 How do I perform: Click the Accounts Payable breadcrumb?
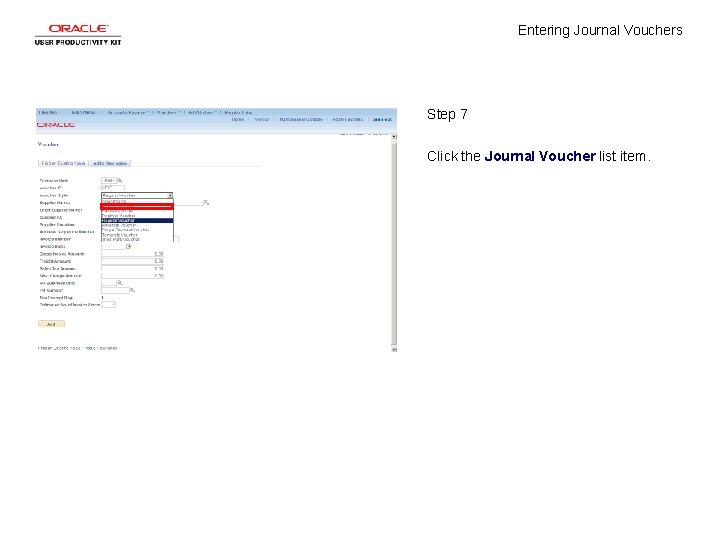[127, 112]
